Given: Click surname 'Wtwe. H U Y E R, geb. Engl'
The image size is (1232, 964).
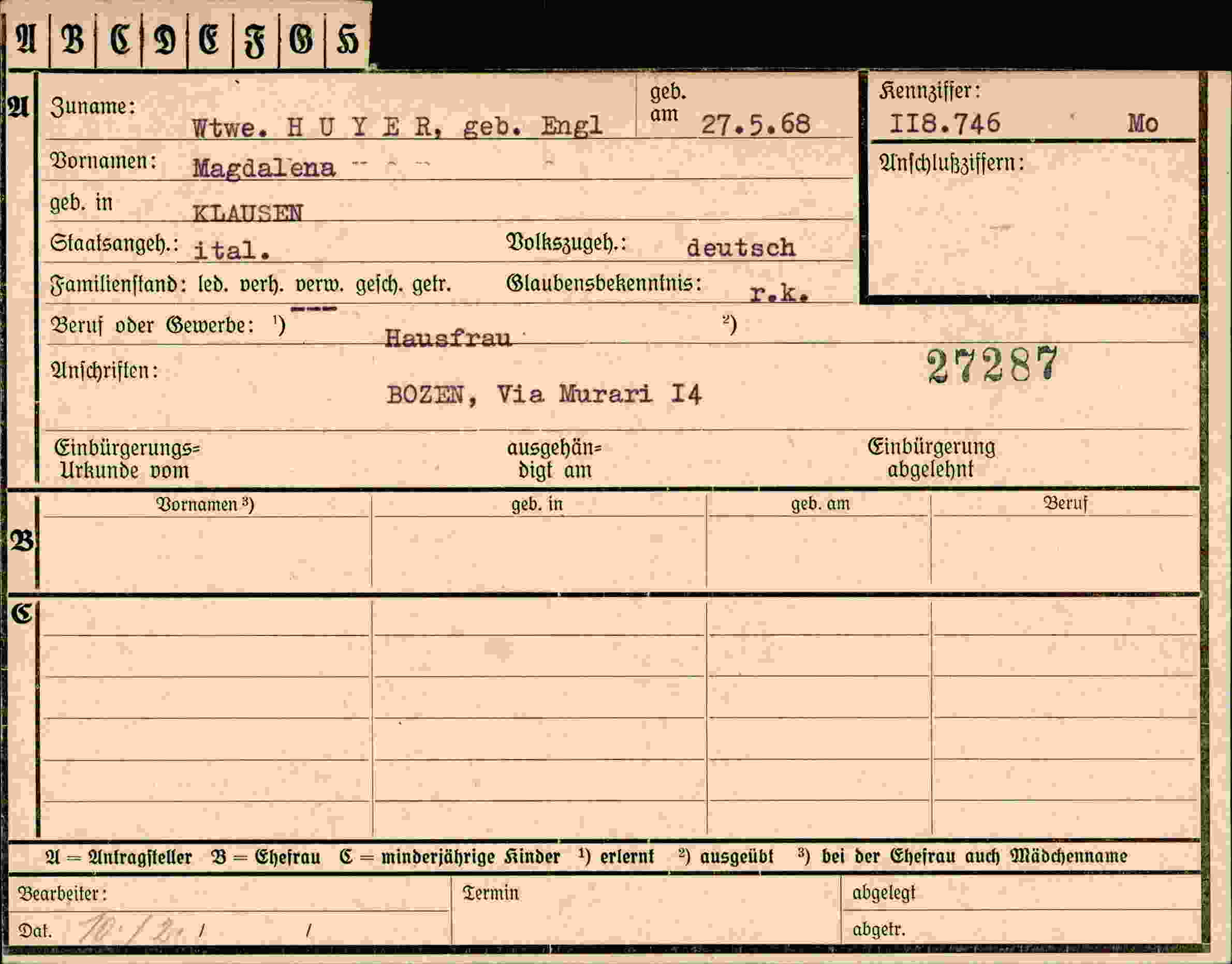Looking at the screenshot, I should pos(398,127).
